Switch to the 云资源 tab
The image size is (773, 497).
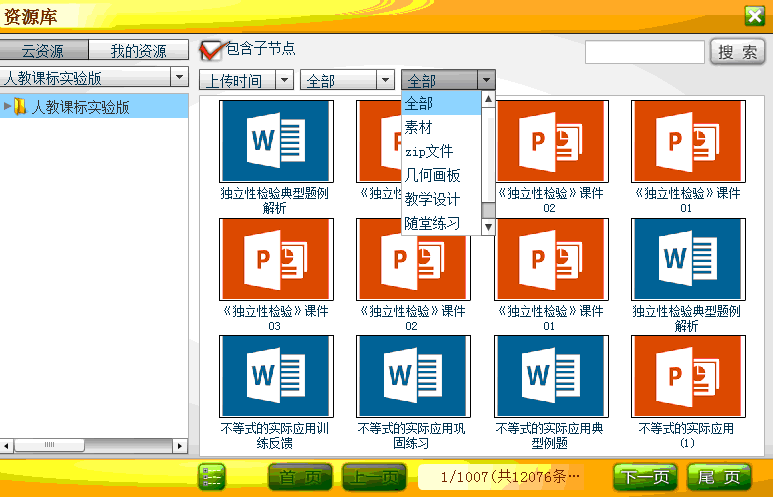point(43,51)
